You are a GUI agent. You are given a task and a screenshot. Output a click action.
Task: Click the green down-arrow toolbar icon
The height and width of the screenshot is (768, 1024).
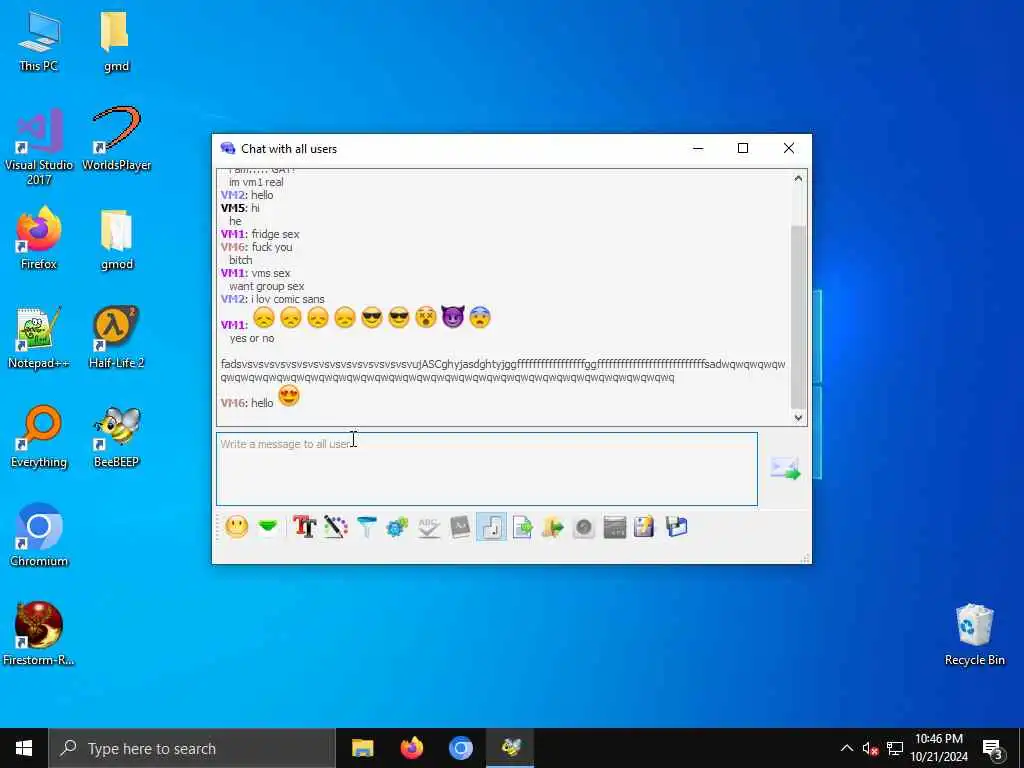pos(268,526)
